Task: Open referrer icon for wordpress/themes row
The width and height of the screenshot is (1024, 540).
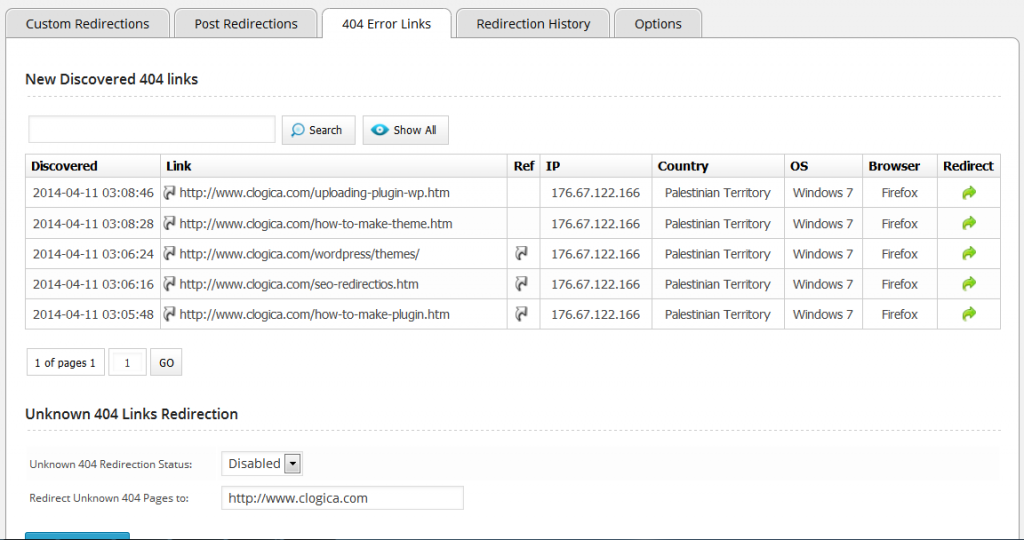Action: pyautogui.click(x=522, y=254)
